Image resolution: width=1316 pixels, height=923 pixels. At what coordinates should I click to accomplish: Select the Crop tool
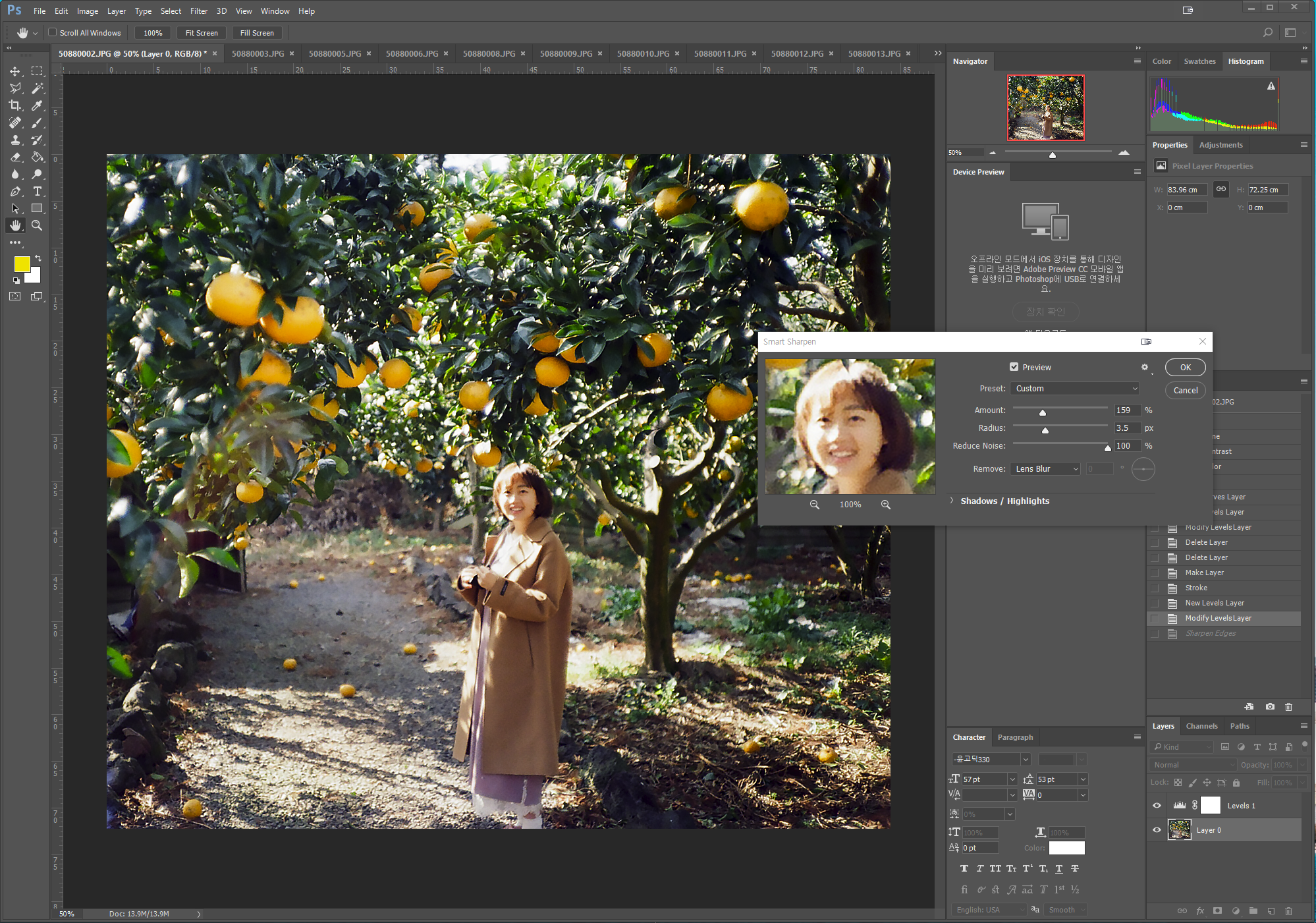click(x=15, y=105)
